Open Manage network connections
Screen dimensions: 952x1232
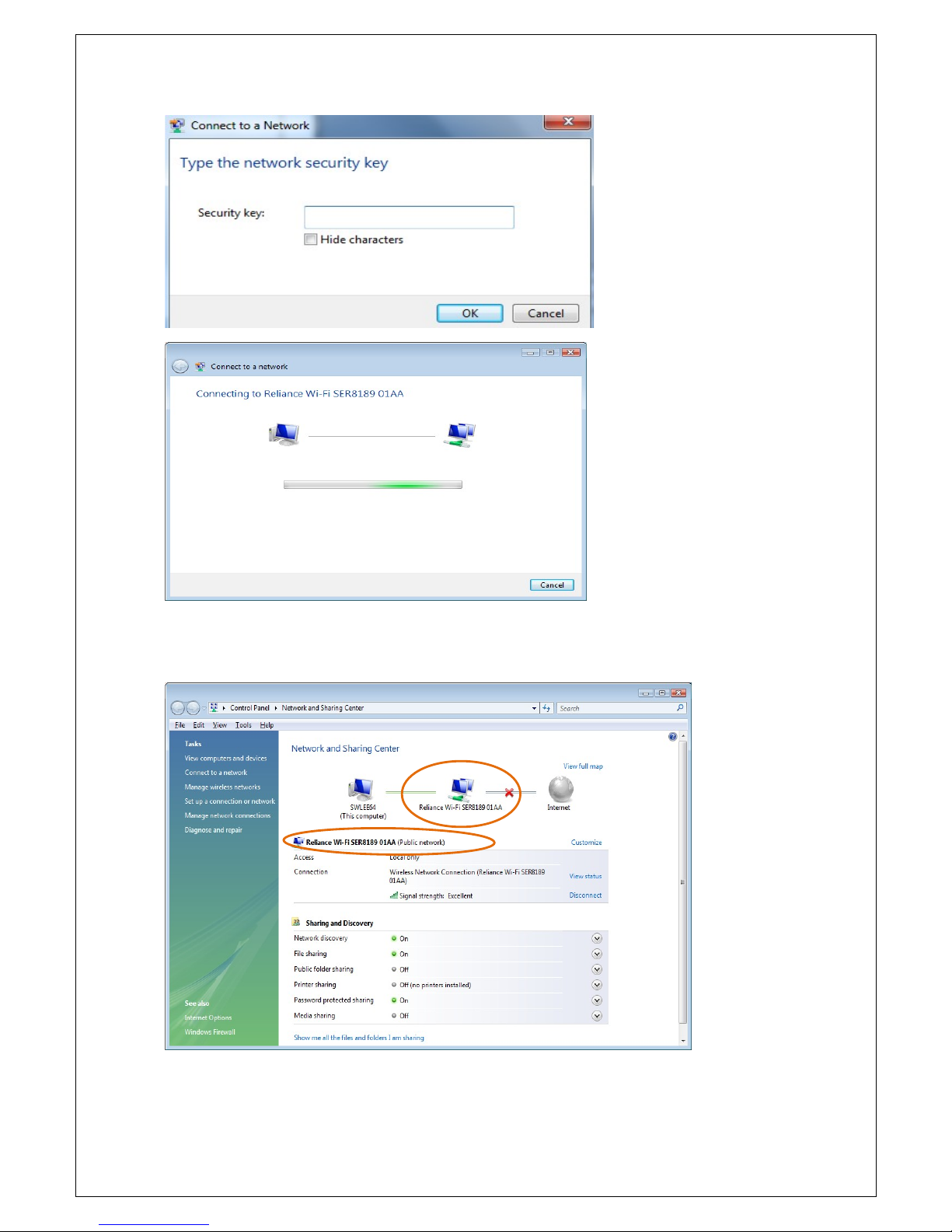228,816
